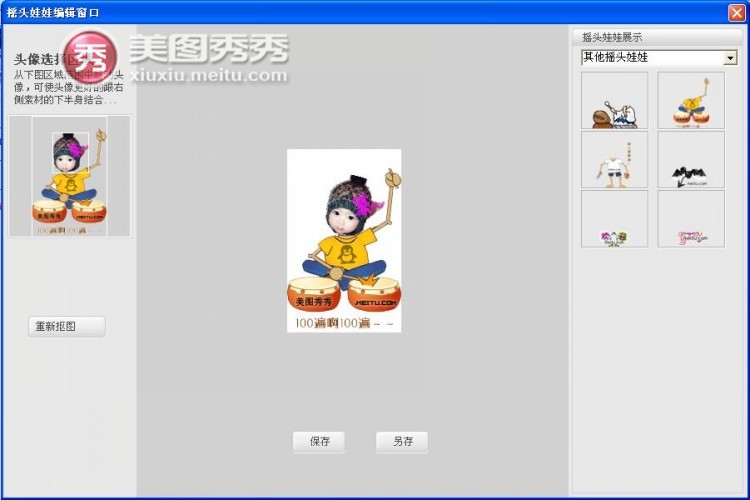Close the 摇头娃娃编辑窗口 dialog
750x500 pixels.
(x=737, y=12)
